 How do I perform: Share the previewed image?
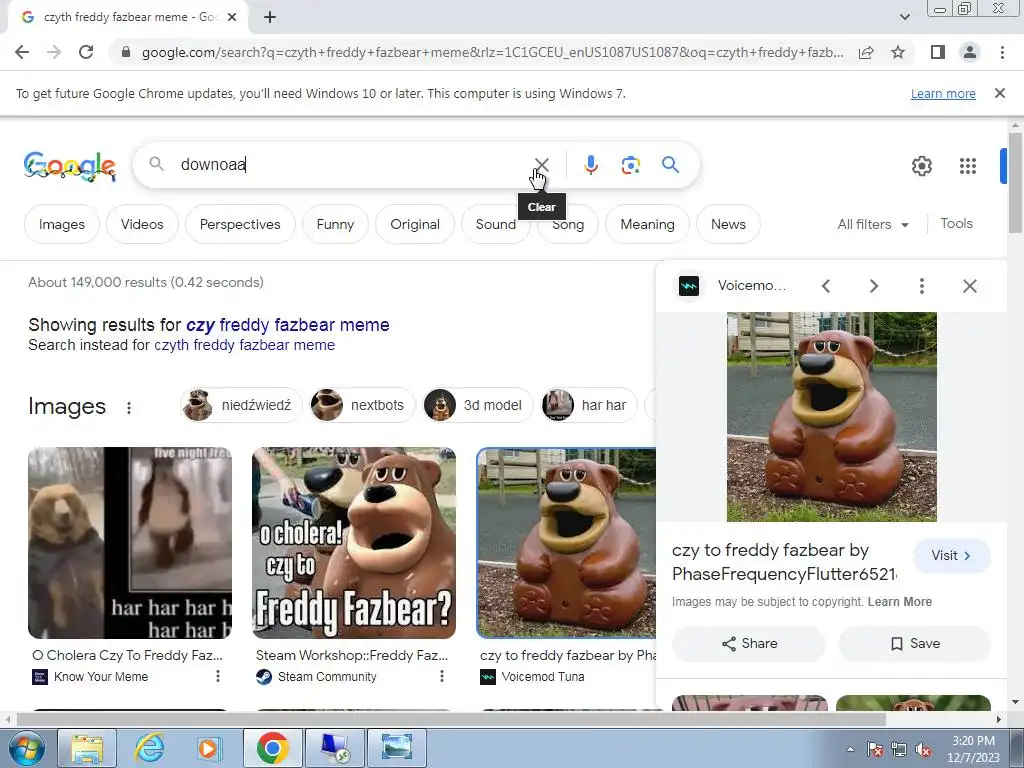tap(749, 644)
